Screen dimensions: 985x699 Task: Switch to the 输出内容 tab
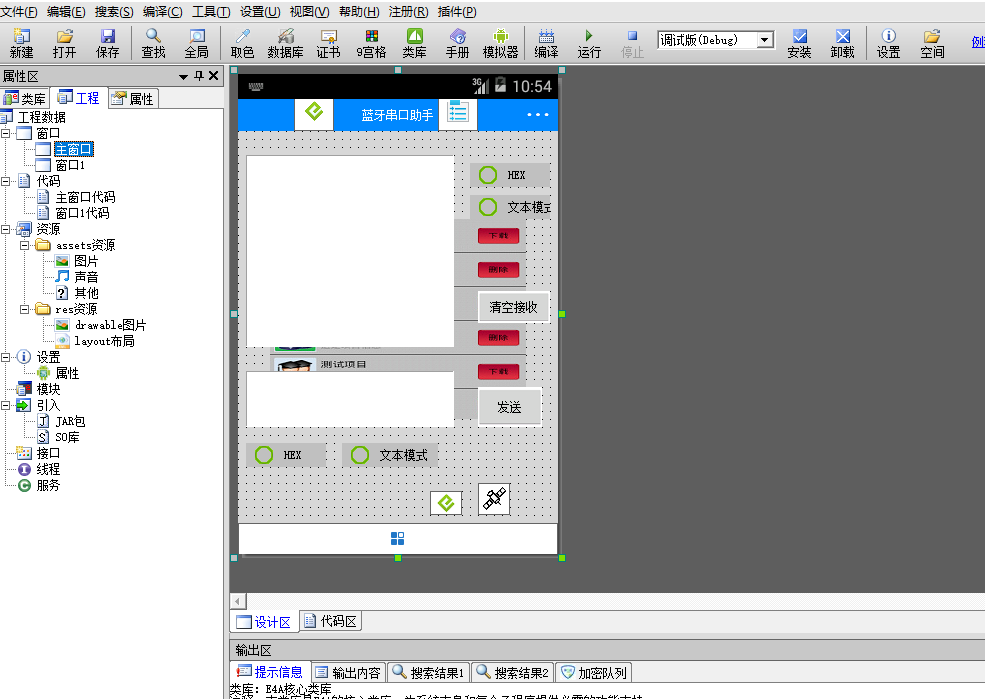pos(348,673)
